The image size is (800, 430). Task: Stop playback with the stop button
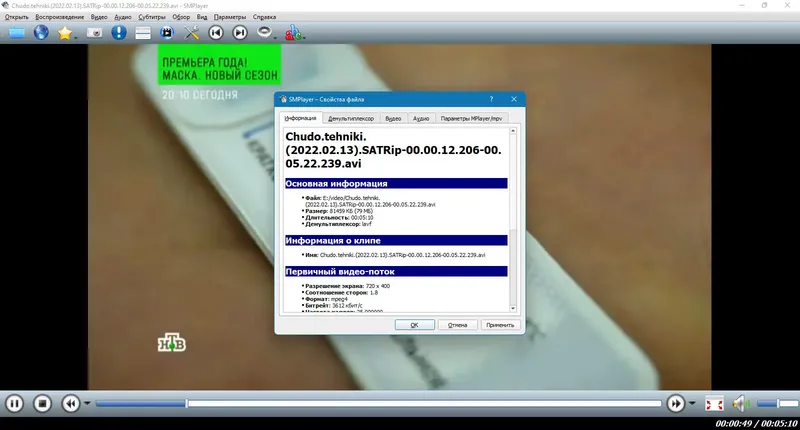tap(43, 404)
